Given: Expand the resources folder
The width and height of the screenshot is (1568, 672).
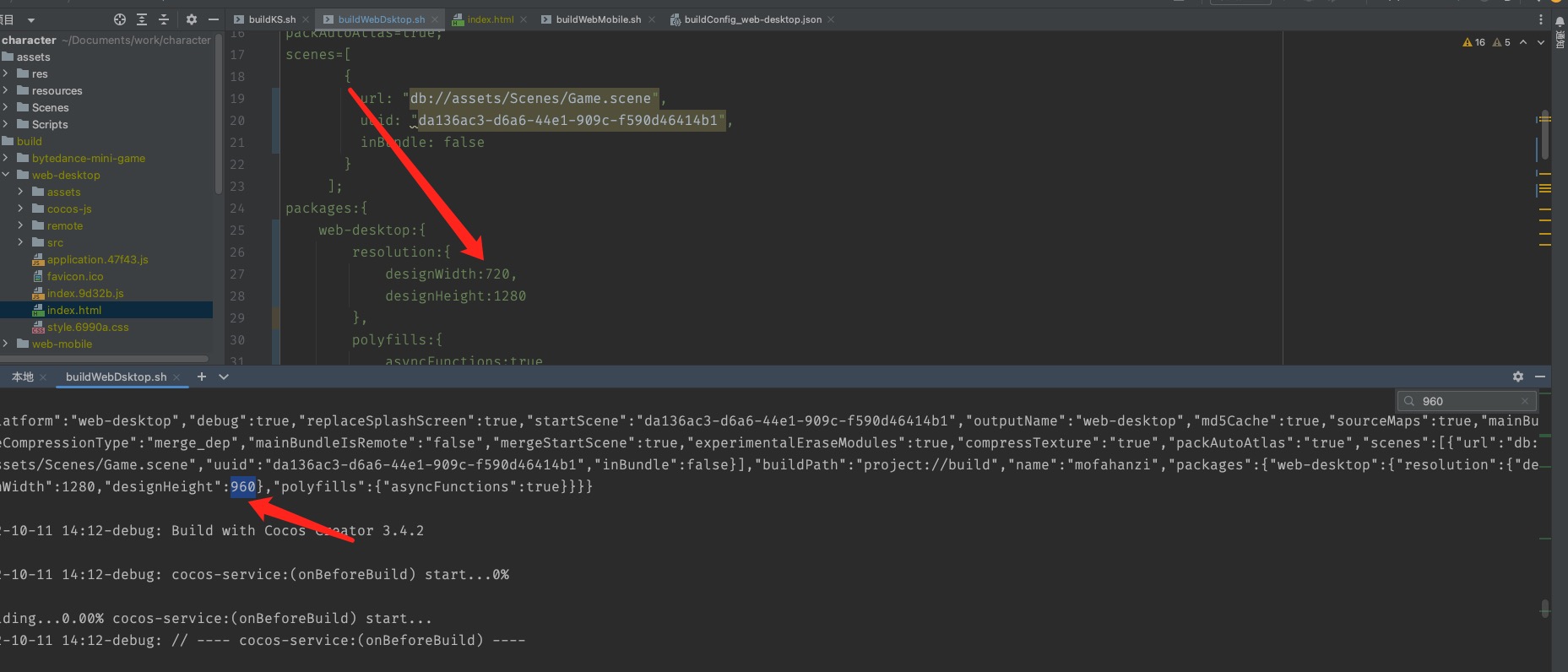Looking at the screenshot, I should click(x=6, y=90).
